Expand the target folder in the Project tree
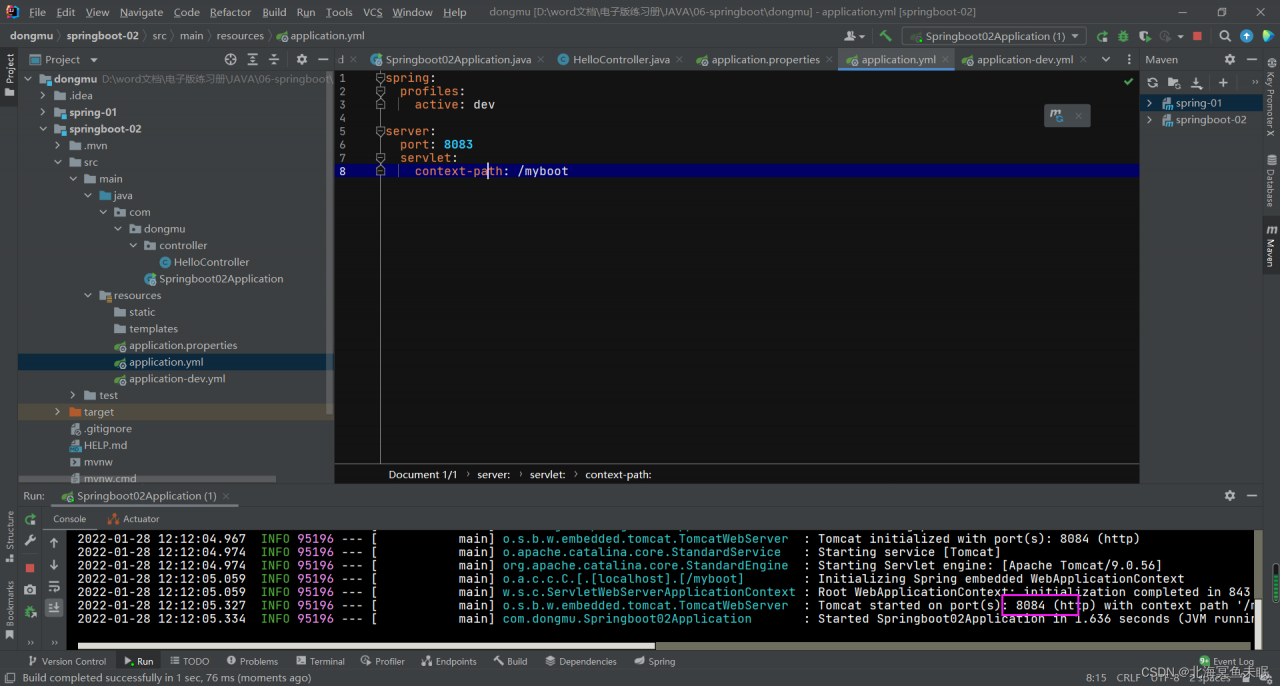The image size is (1280, 686). coord(58,412)
